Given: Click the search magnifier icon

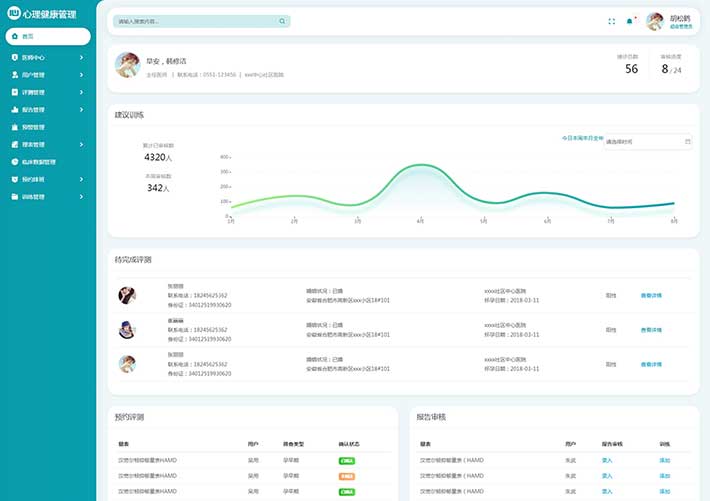Looking at the screenshot, I should point(283,21).
